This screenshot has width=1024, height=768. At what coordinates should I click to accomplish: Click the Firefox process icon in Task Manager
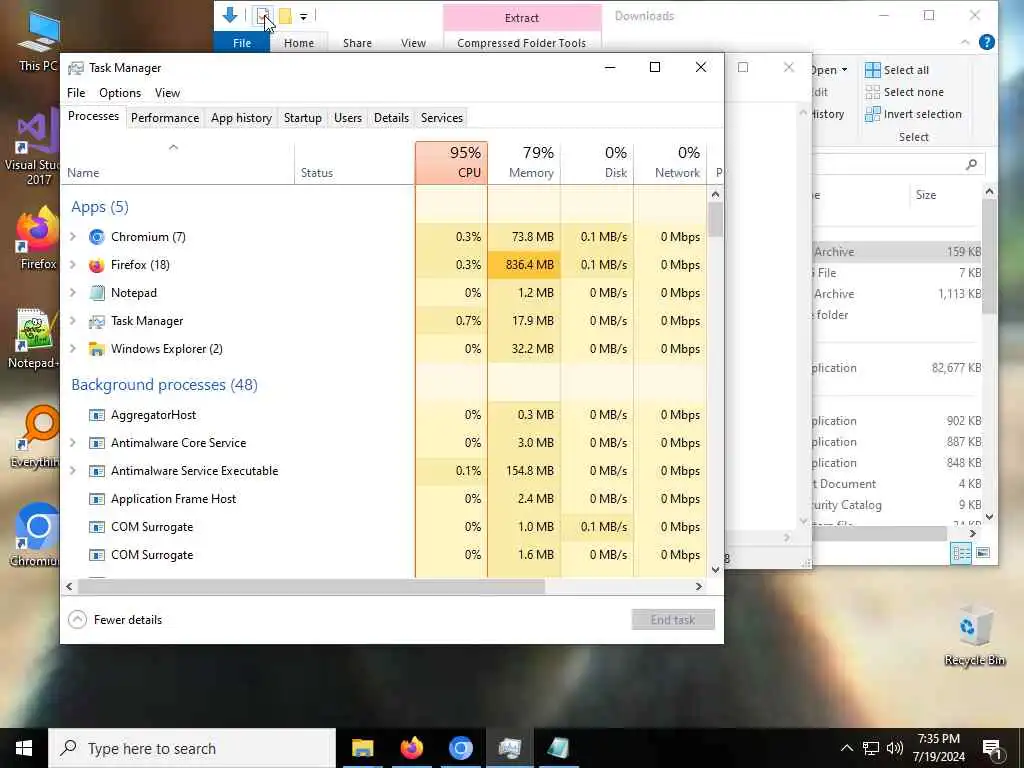(97, 265)
